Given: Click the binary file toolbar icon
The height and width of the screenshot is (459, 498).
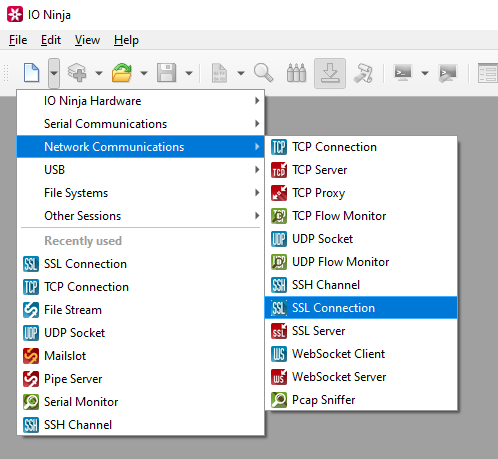Looking at the screenshot, I should [x=219, y=73].
